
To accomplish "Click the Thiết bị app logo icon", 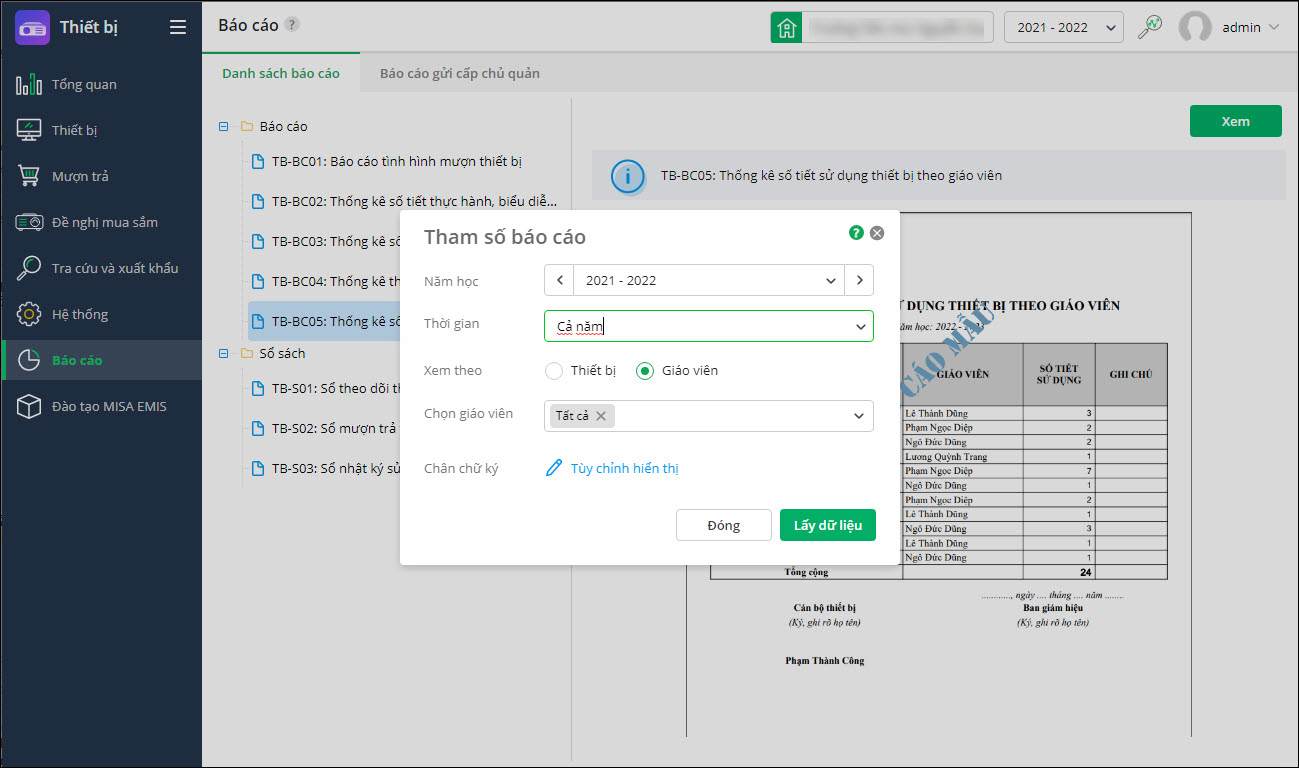I will [33, 27].
